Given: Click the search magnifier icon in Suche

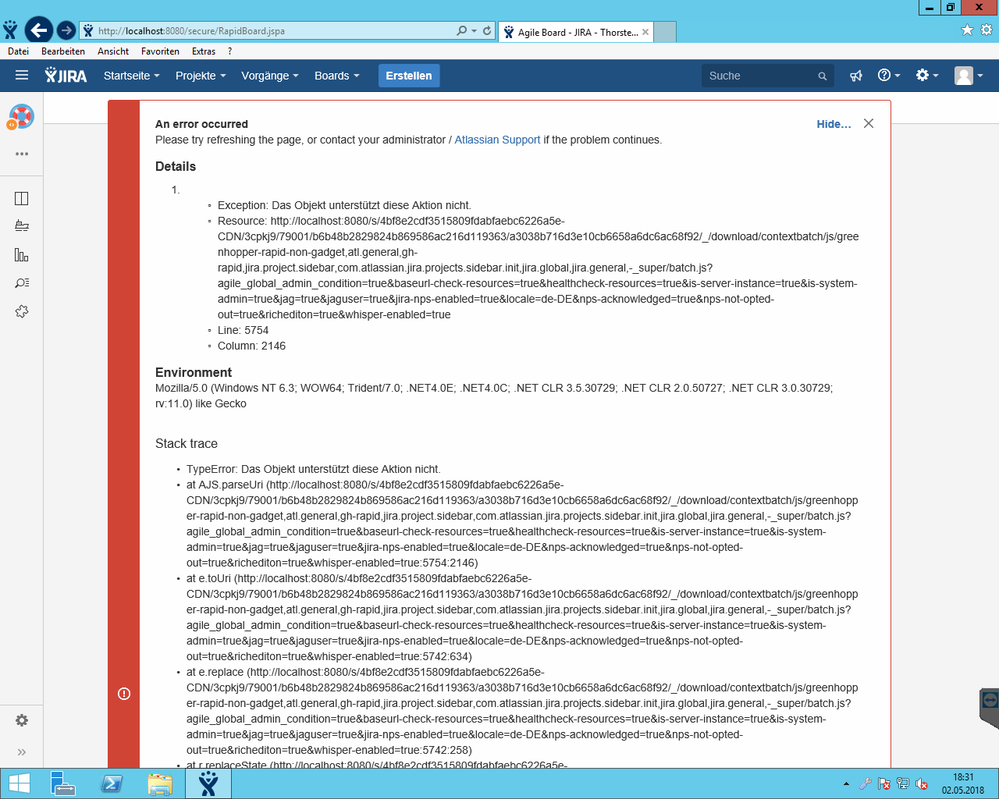Looking at the screenshot, I should (822, 76).
